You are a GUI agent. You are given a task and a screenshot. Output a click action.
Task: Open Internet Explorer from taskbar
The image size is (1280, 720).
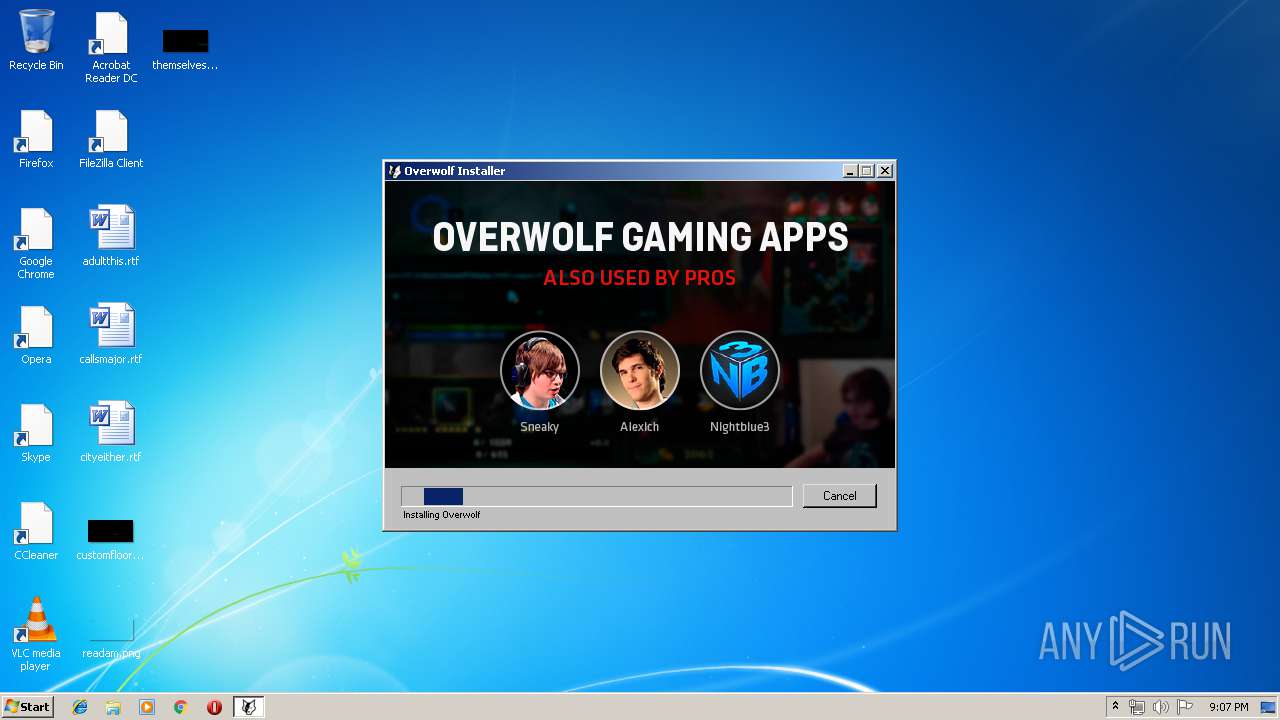(80, 707)
